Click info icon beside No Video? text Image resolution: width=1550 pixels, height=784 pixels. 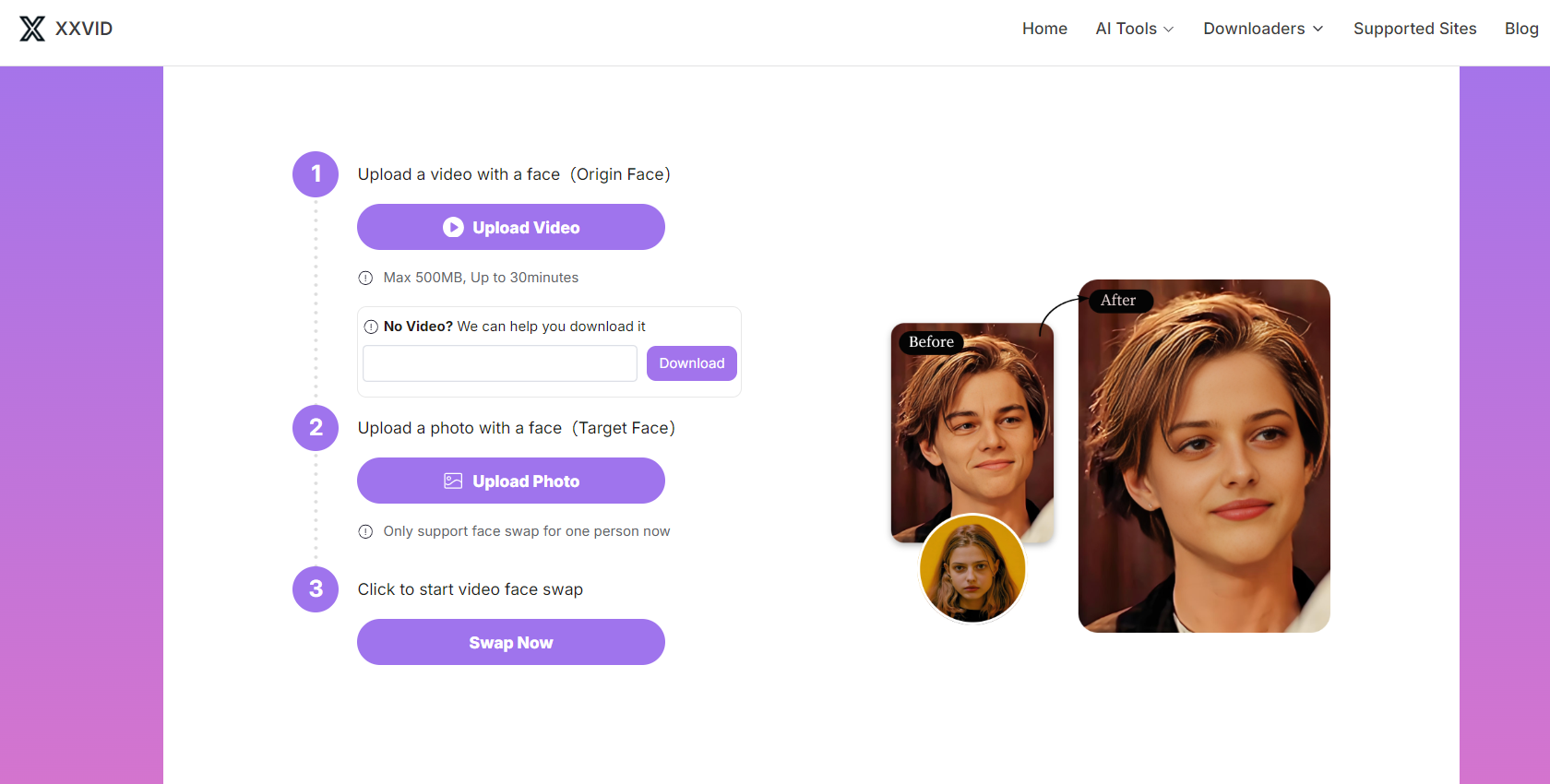[x=371, y=327]
